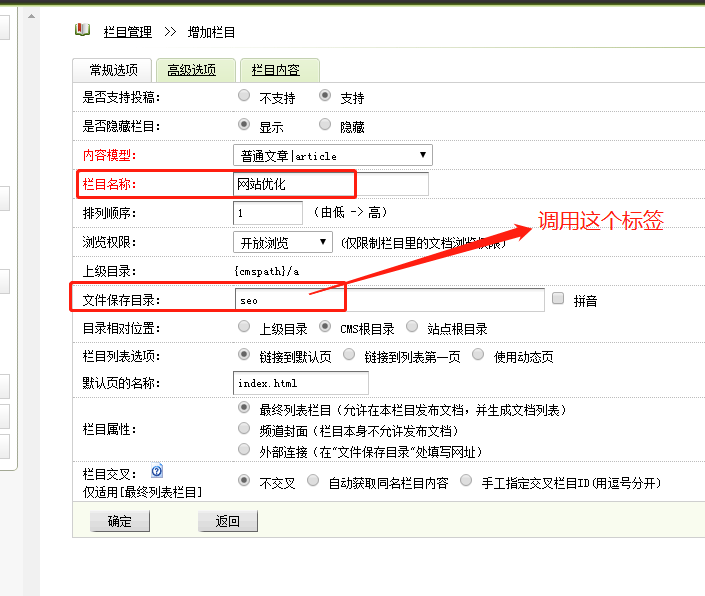Click the 栏目名称 input field

point(330,184)
